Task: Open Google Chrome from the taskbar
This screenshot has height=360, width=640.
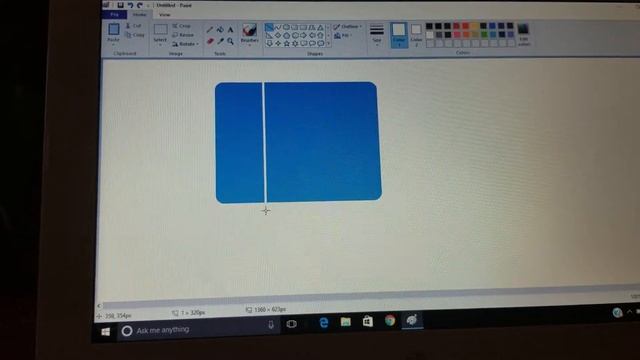Action: 390,321
